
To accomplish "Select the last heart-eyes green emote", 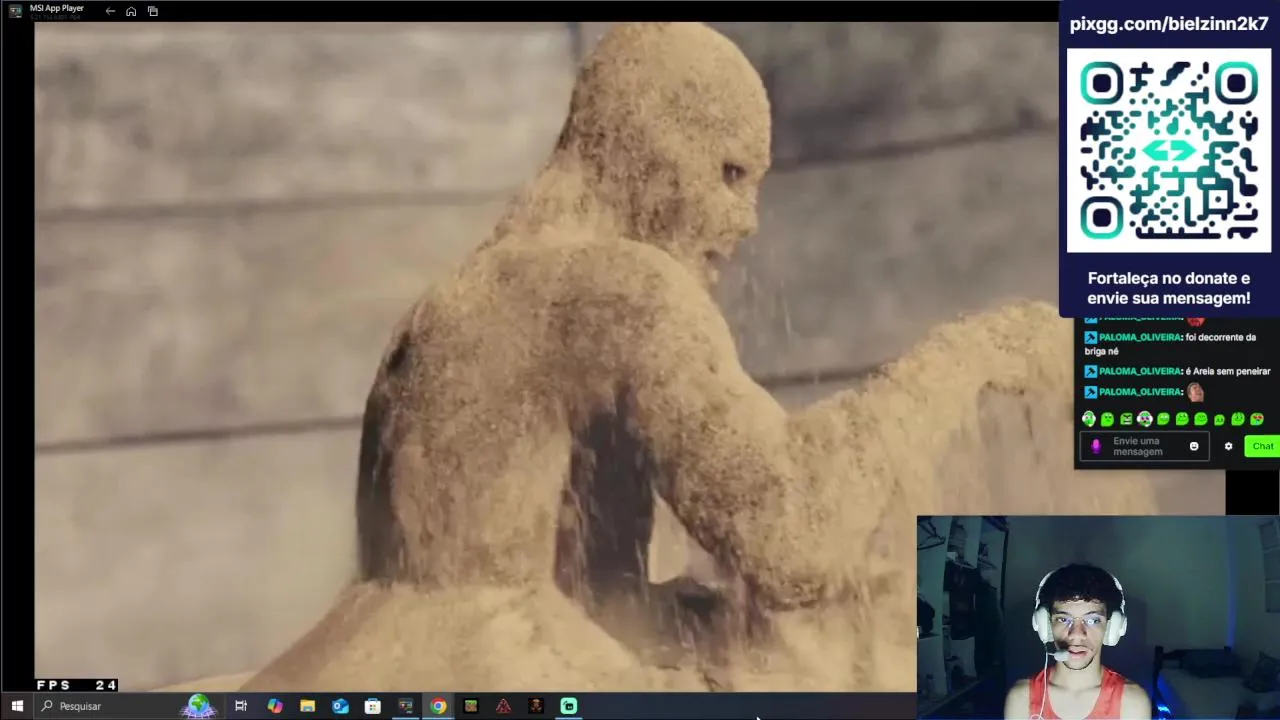I will [x=1257, y=419].
